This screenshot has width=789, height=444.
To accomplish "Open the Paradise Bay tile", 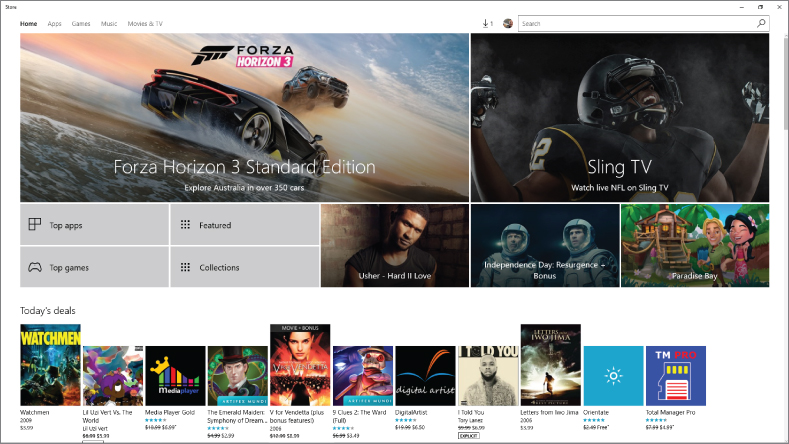I will pos(695,246).
